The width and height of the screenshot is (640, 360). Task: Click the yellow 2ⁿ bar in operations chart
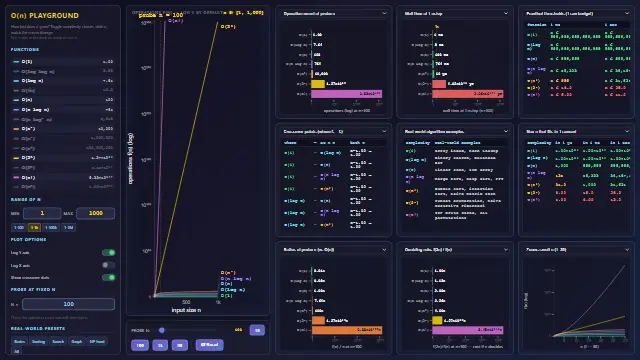click(318, 84)
